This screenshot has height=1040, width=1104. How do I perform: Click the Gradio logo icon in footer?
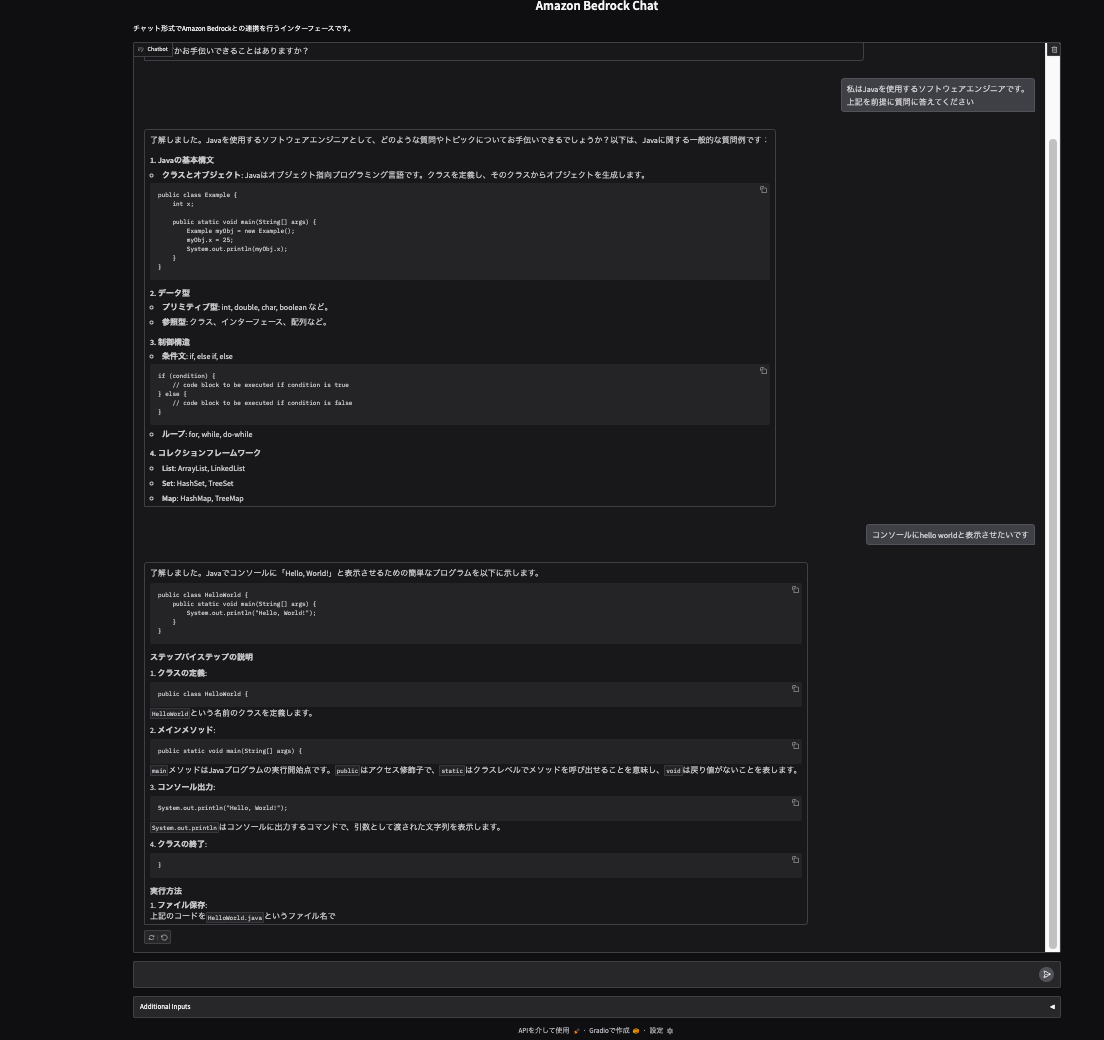pos(636,1031)
